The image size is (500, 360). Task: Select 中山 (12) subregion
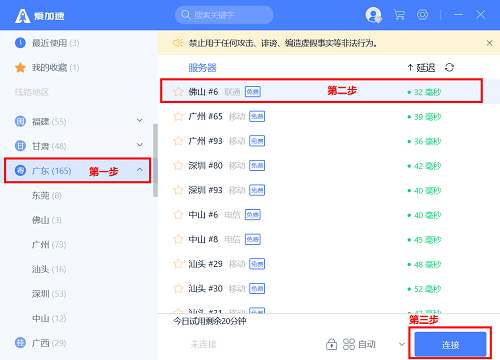click(x=49, y=318)
